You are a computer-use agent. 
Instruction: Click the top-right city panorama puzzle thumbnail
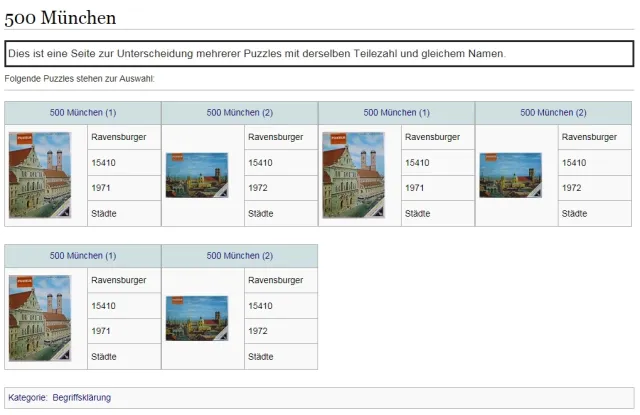511,175
